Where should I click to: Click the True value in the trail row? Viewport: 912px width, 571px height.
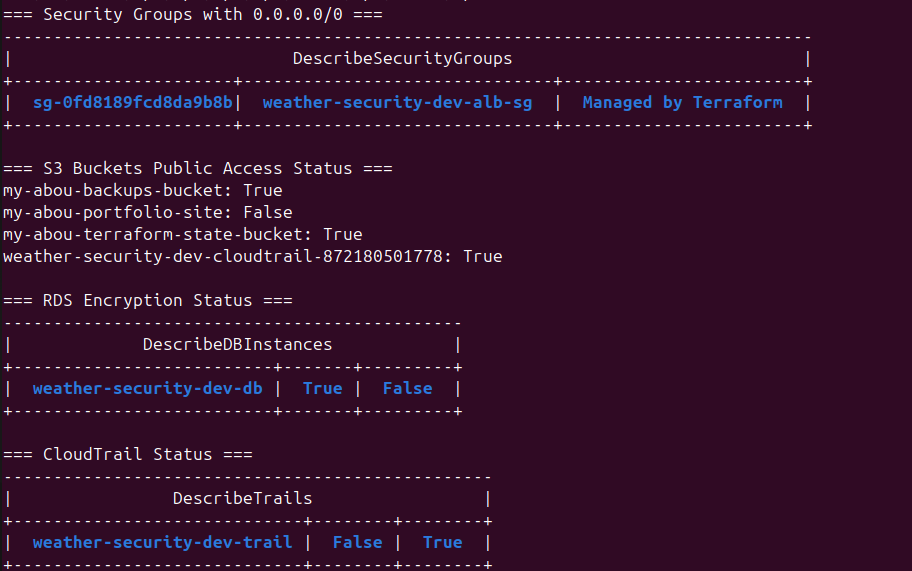[x=443, y=543]
